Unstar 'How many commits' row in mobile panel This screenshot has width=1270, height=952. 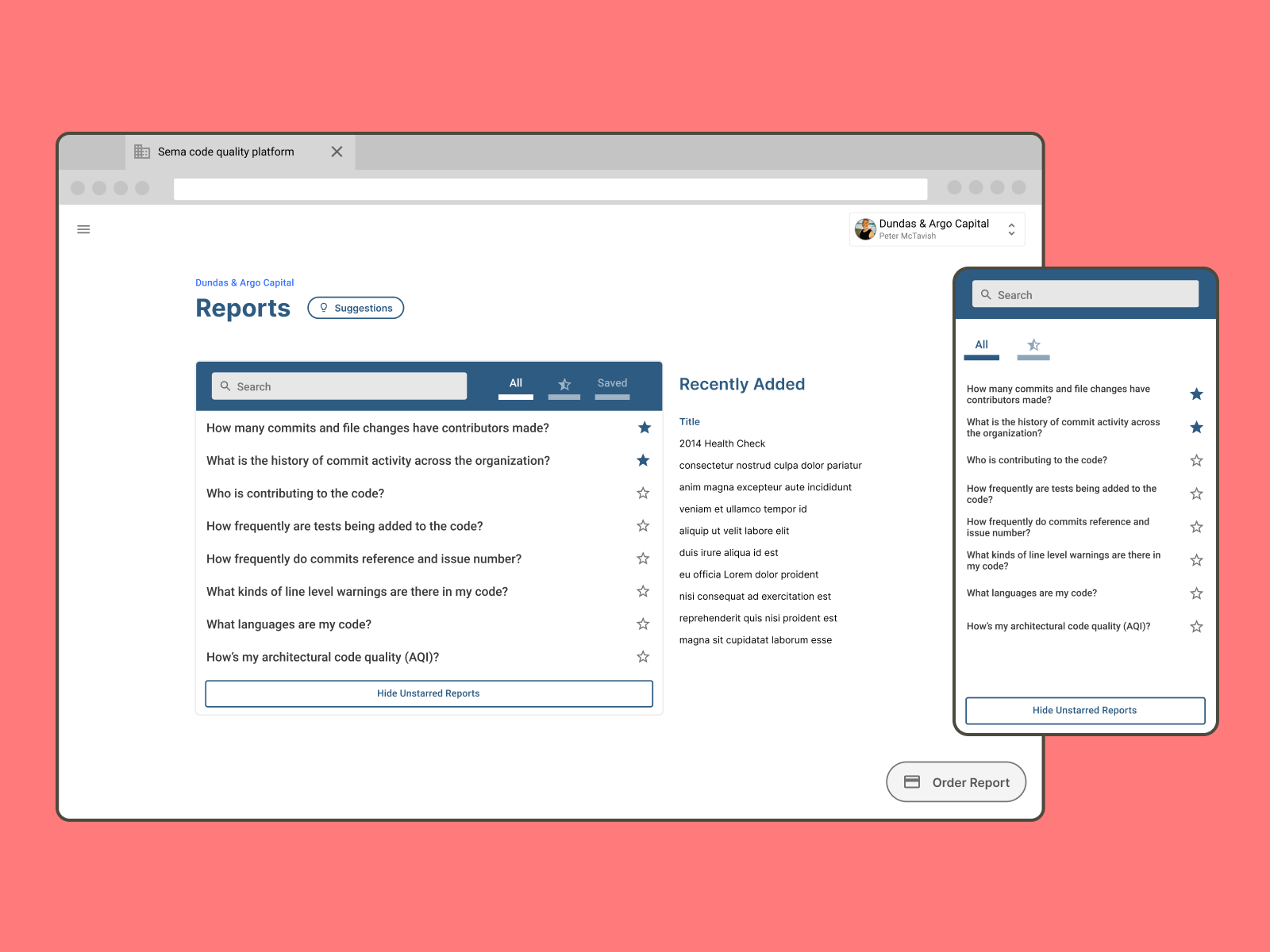click(x=1196, y=394)
